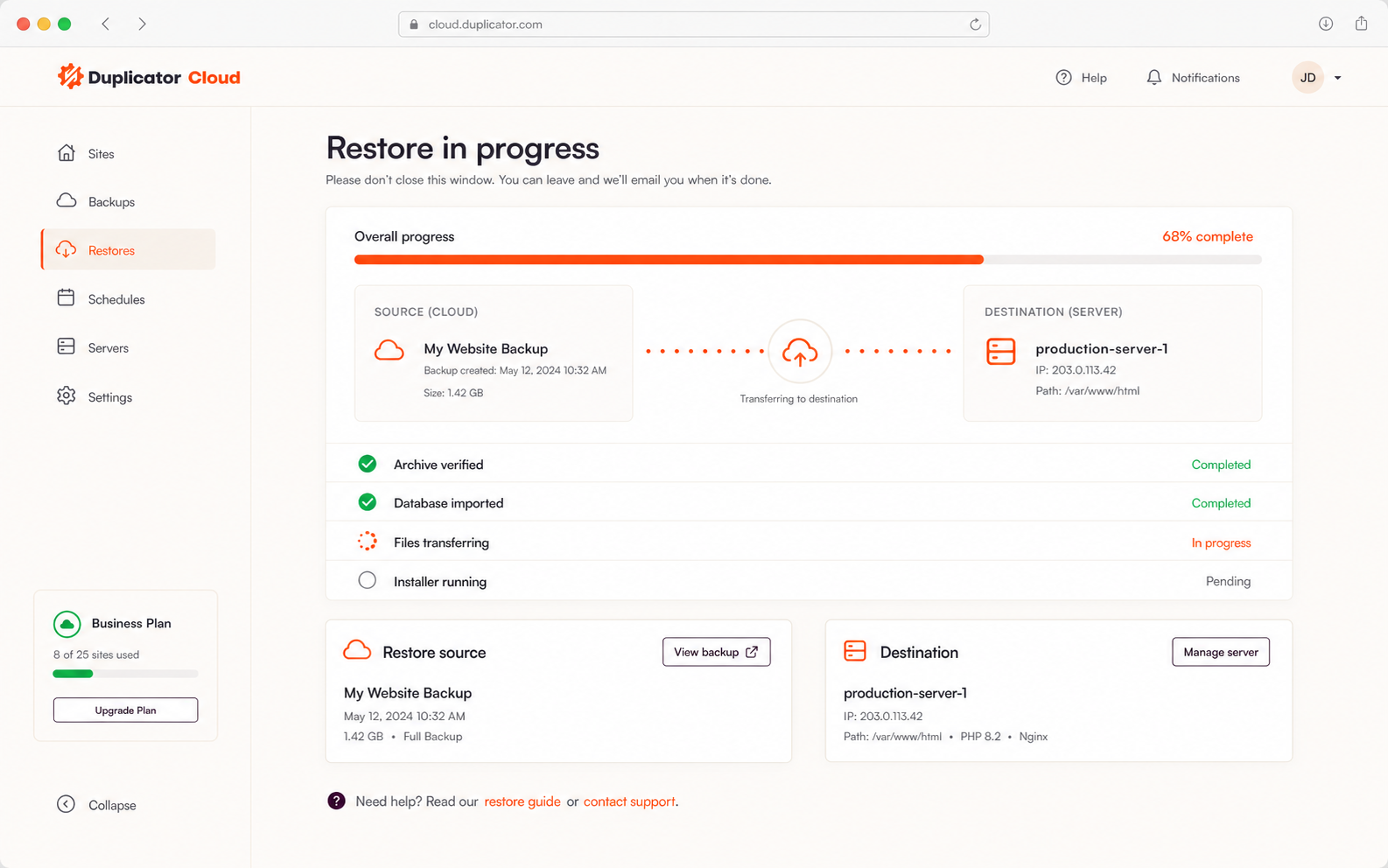The height and width of the screenshot is (868, 1388).
Task: Reload the page with the refresh icon
Action: tap(975, 24)
